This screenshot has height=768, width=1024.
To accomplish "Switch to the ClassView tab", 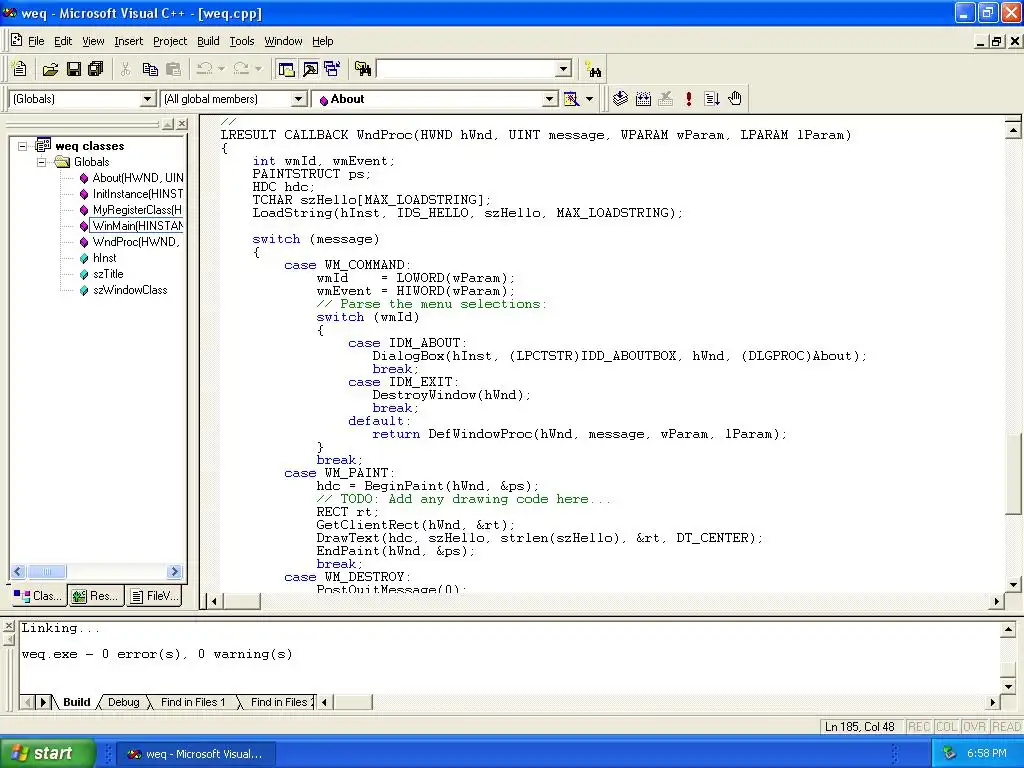I will point(38,596).
